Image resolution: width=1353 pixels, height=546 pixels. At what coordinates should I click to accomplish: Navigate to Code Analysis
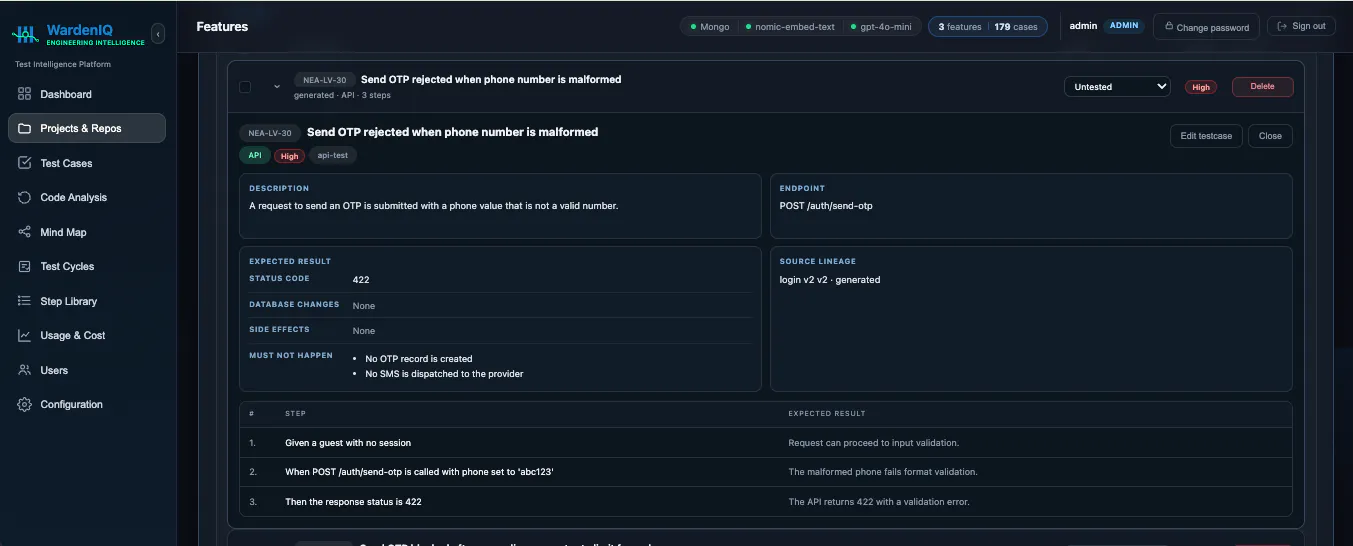[87, 198]
